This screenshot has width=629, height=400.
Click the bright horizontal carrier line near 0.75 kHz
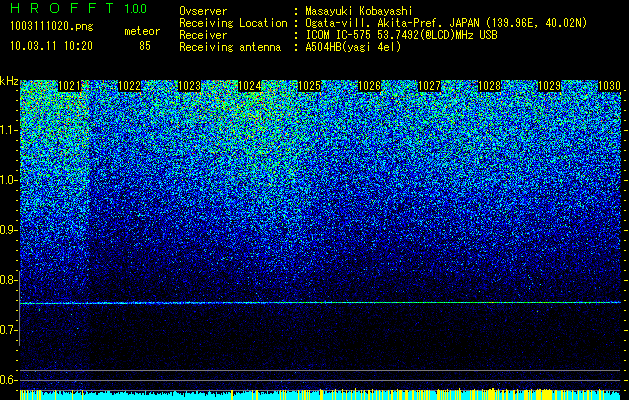click(x=320, y=303)
